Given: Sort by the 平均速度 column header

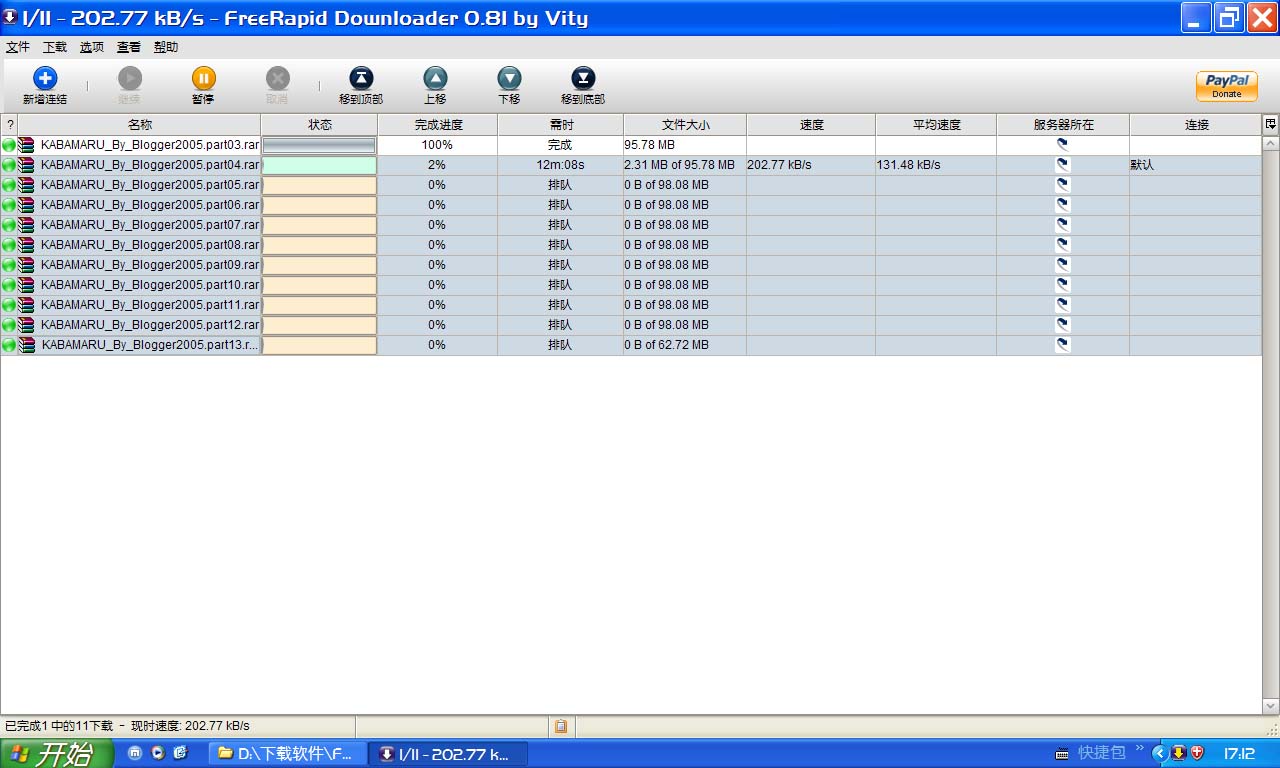Looking at the screenshot, I should (x=936, y=125).
